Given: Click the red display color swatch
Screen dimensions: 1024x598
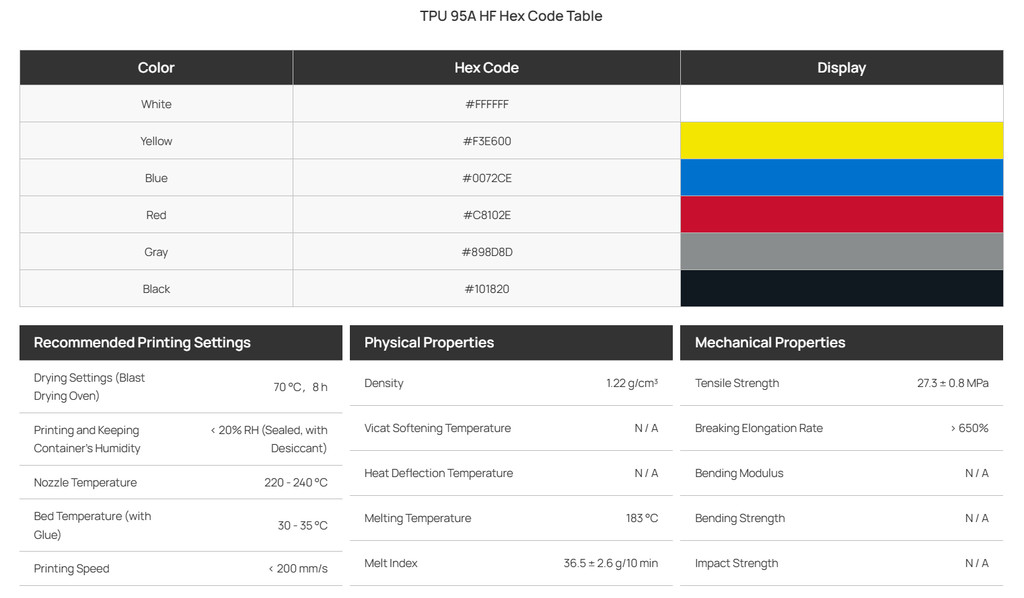Looking at the screenshot, I should click(841, 214).
